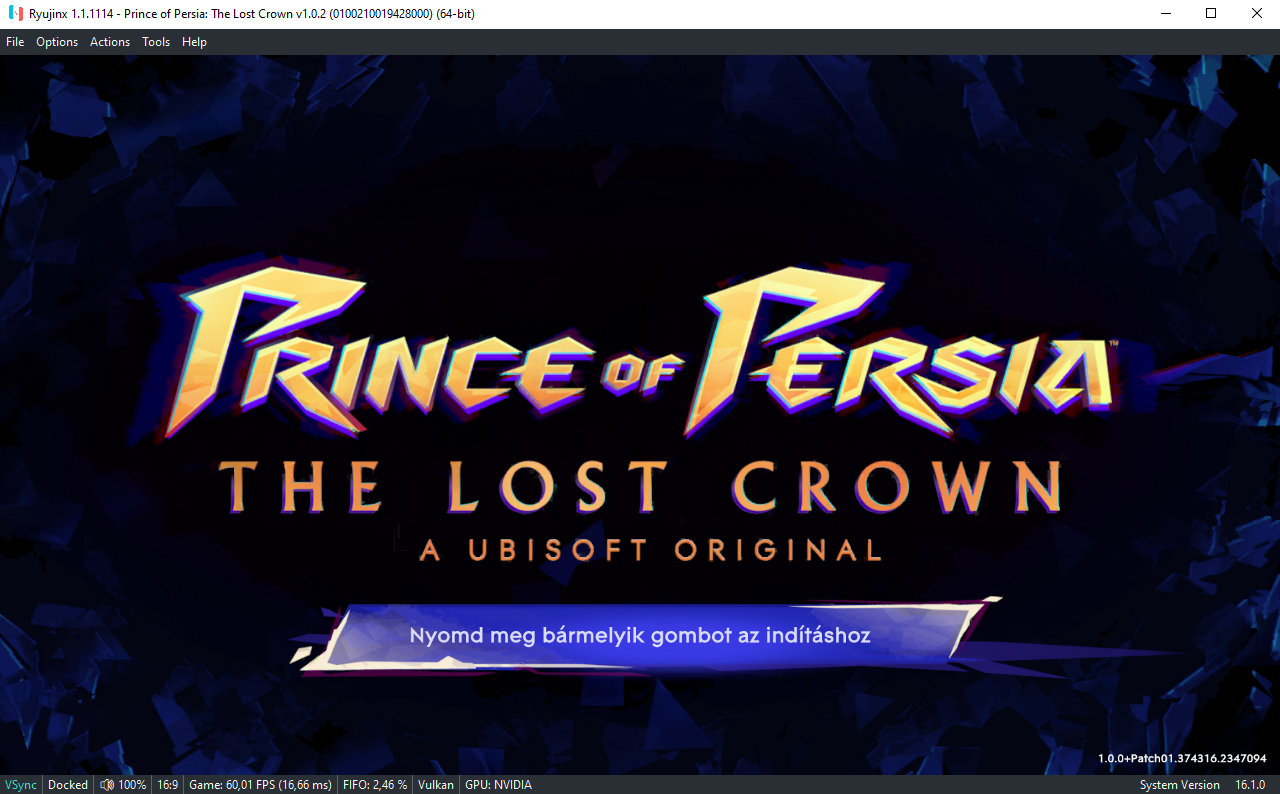The height and width of the screenshot is (794, 1280).
Task: Click the GPU: NVIDIA label
Action: click(498, 785)
